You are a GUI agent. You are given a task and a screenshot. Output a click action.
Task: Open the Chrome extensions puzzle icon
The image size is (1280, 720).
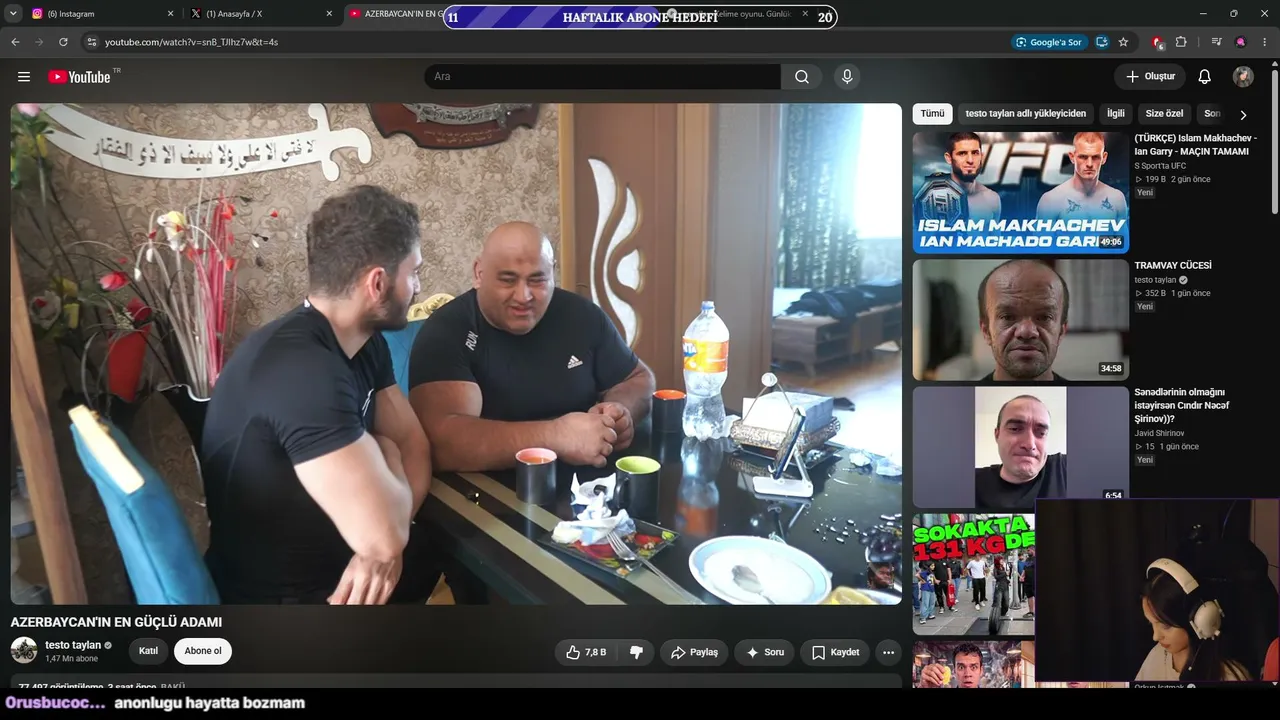coord(1181,42)
